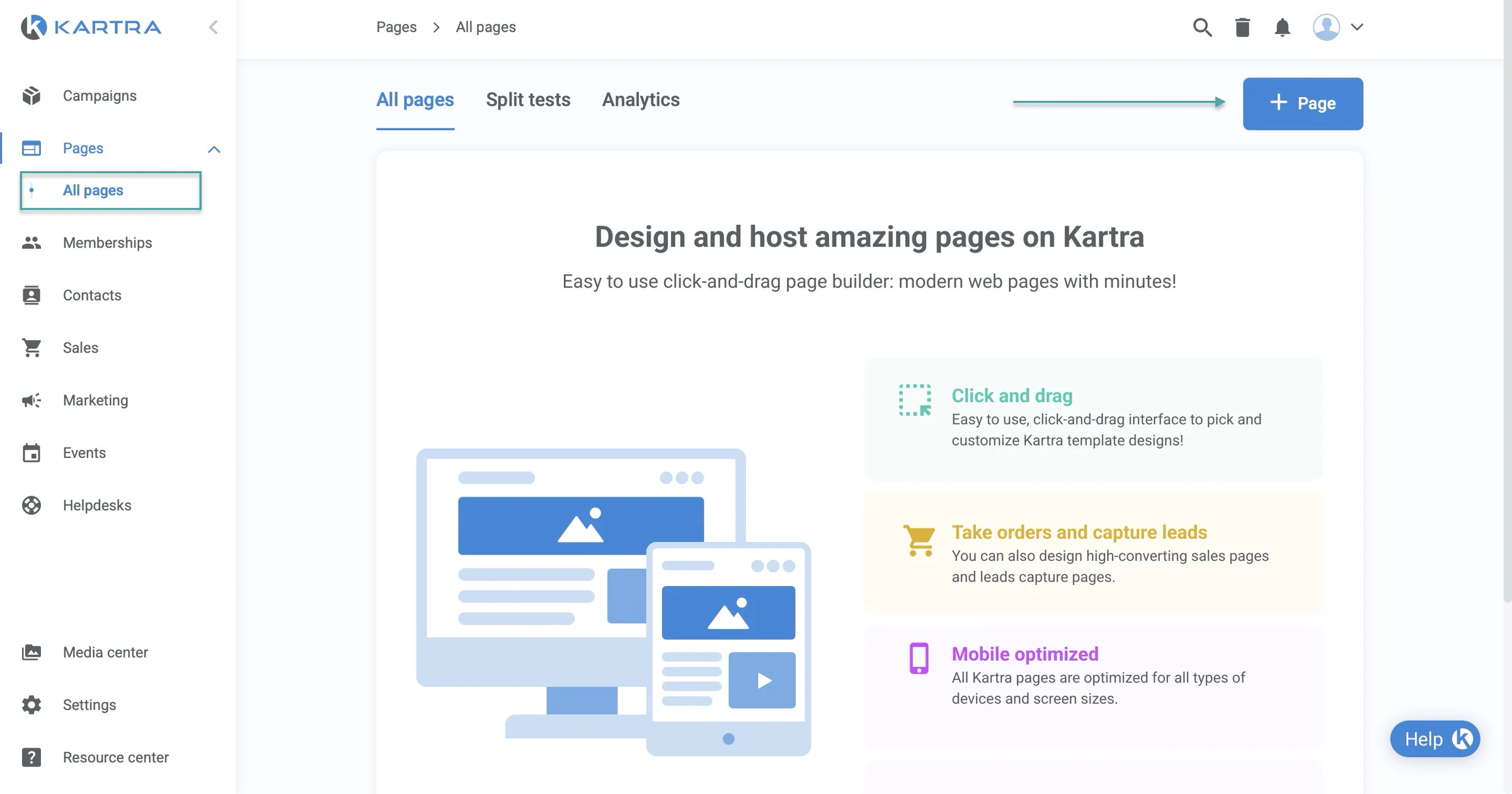Open the notifications bell
Screen dimensions: 1512x794
[1282, 27]
